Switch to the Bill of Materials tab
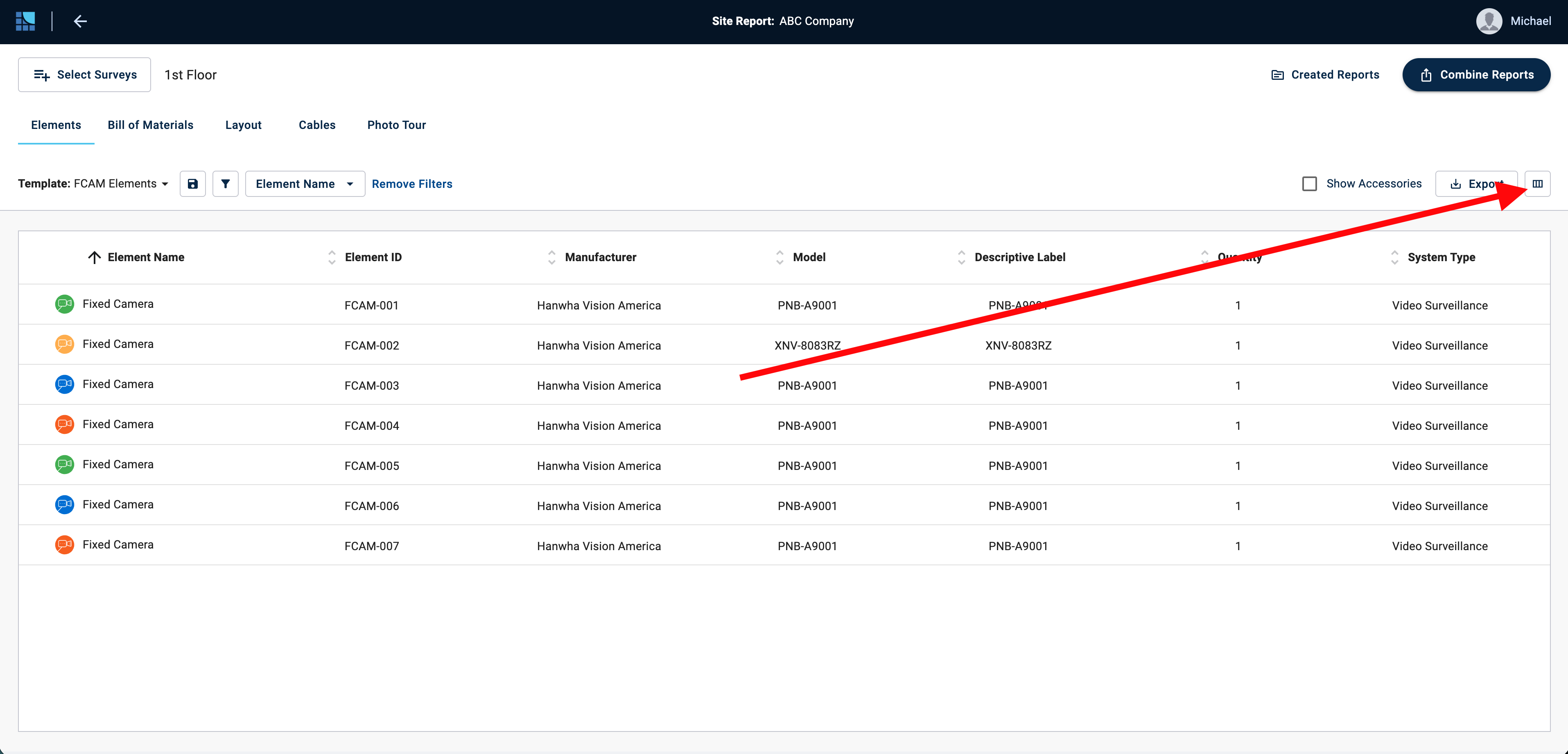This screenshot has height=754, width=1568. pyautogui.click(x=150, y=125)
